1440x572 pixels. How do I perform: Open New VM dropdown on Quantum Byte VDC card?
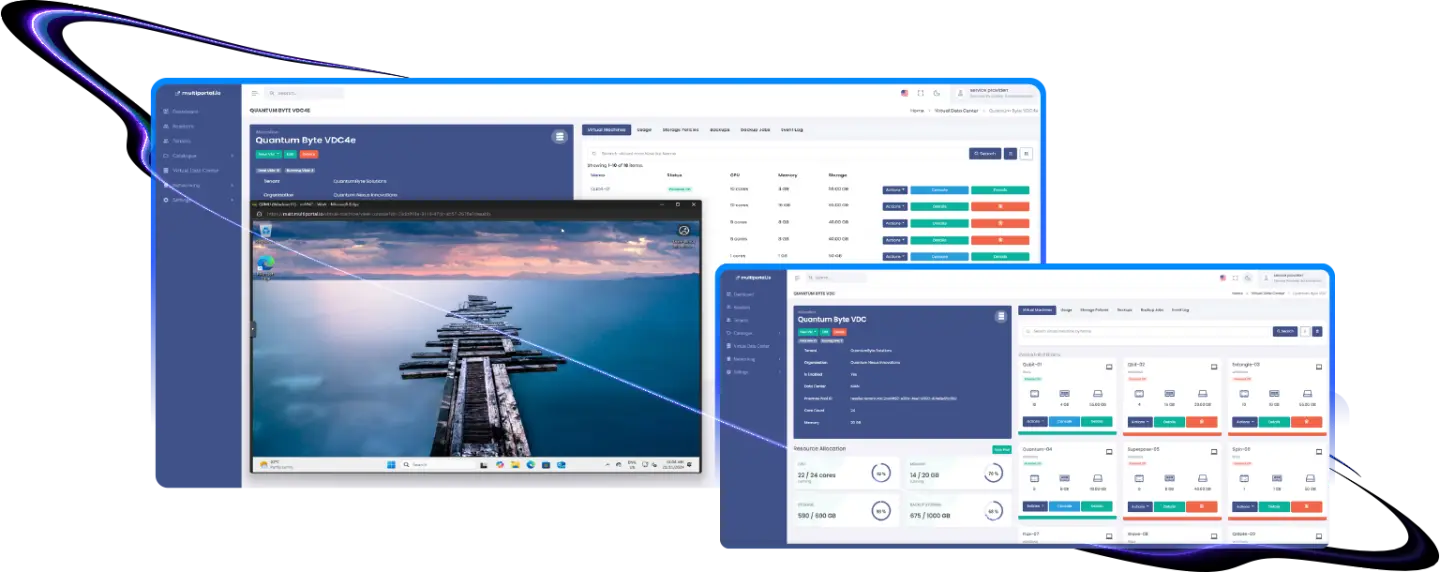click(807, 331)
